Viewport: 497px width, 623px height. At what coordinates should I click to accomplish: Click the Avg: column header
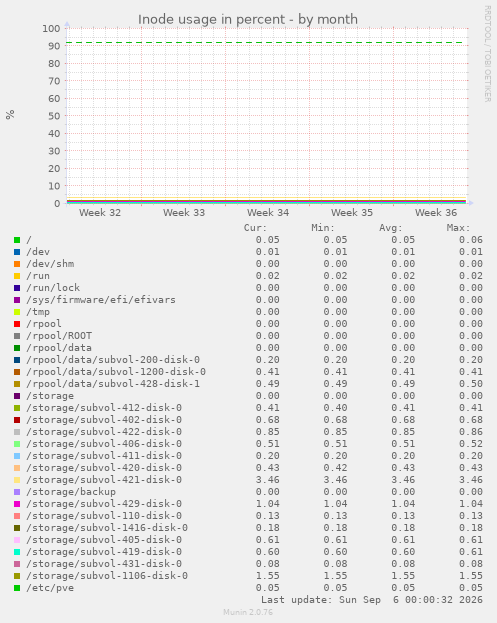391,228
